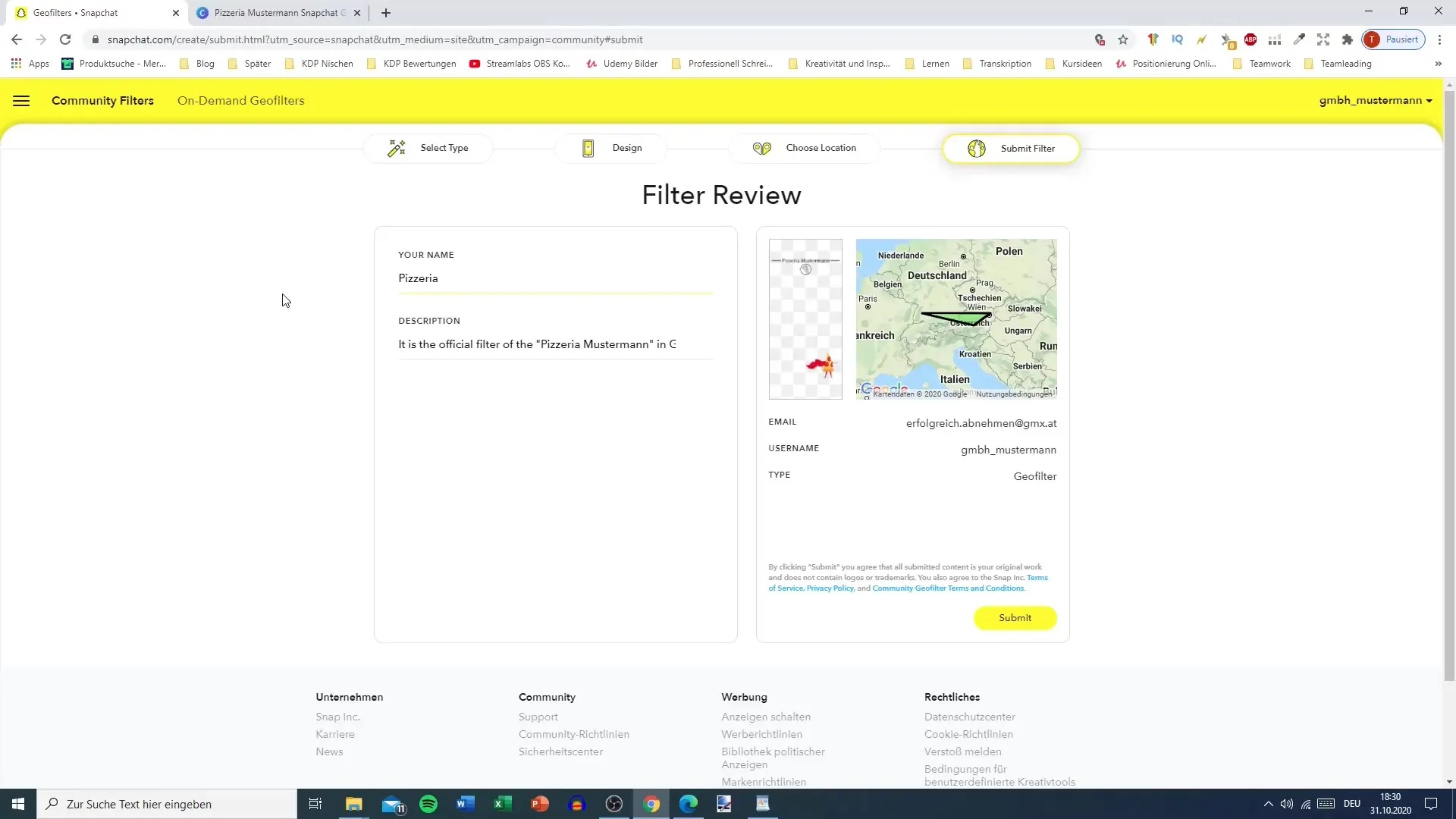Click the Design phone icon

[x=588, y=148]
